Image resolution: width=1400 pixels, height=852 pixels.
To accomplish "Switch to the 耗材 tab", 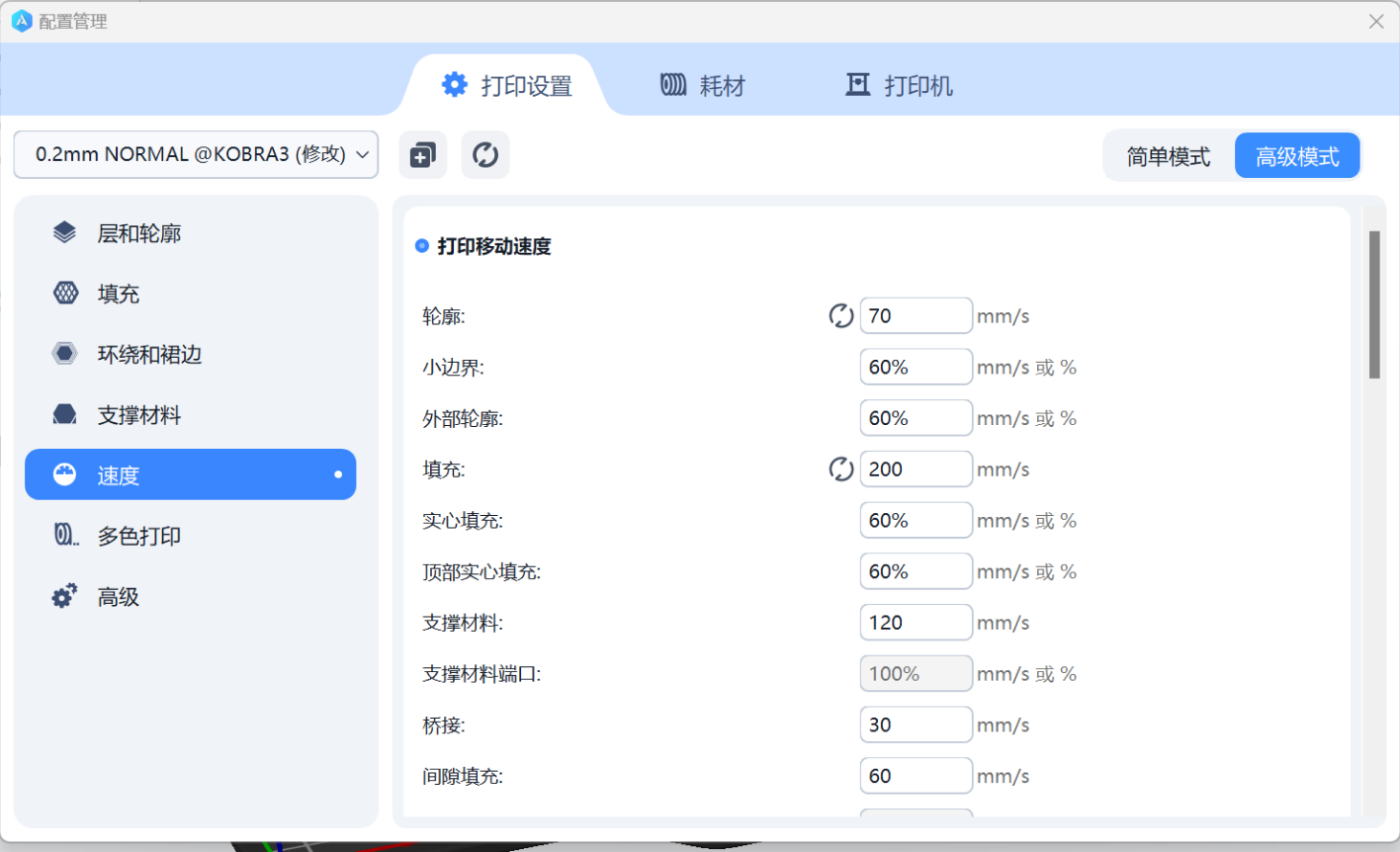I will [703, 86].
